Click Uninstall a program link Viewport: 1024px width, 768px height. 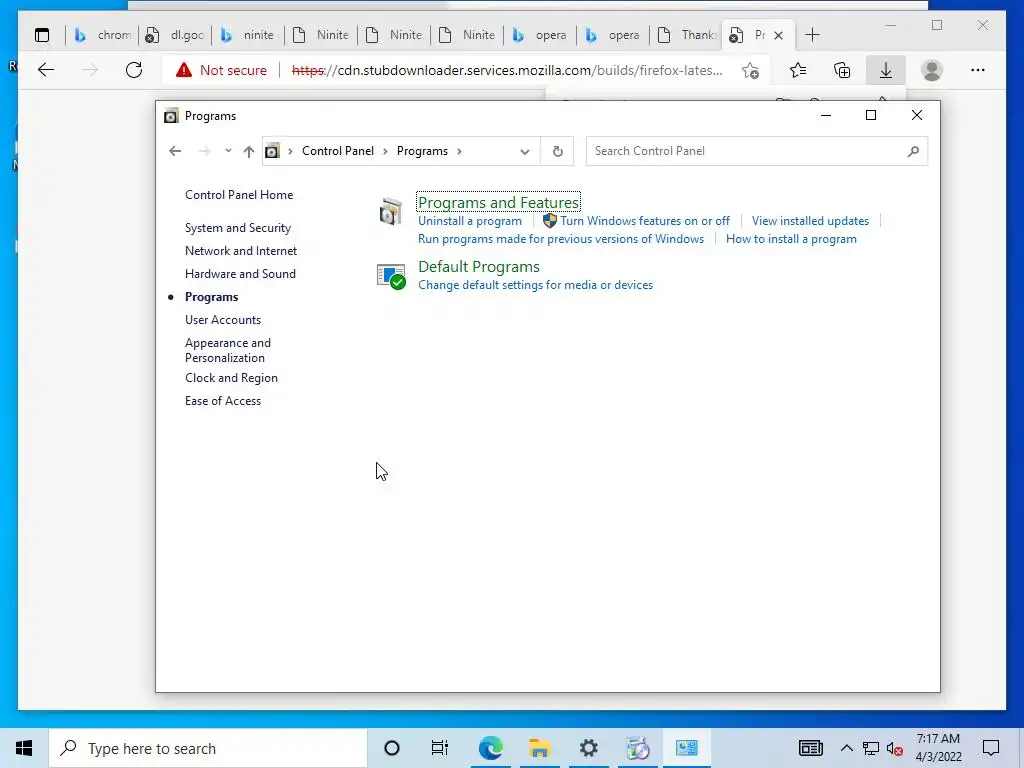pos(470,221)
